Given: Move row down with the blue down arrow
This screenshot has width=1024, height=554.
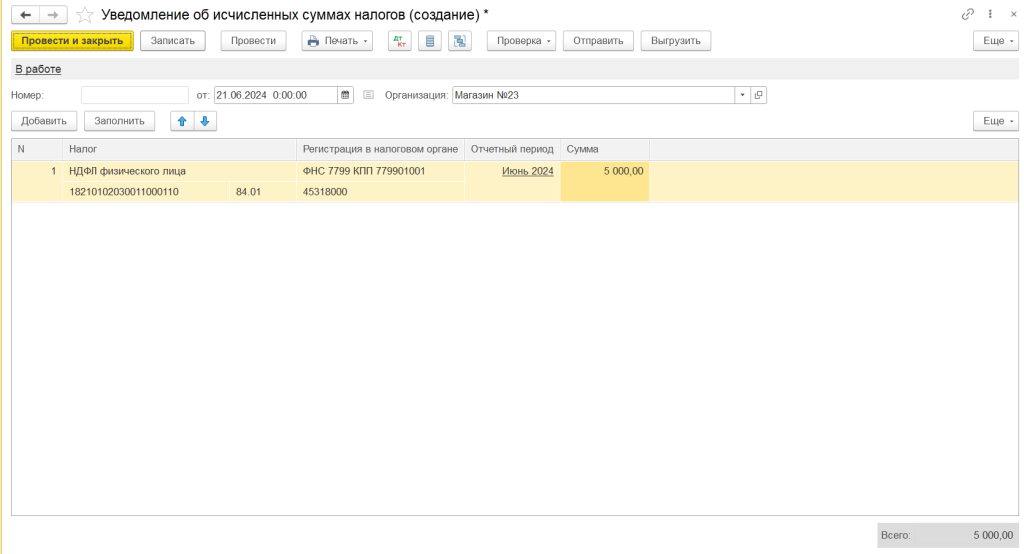Looking at the screenshot, I should click(204, 121).
